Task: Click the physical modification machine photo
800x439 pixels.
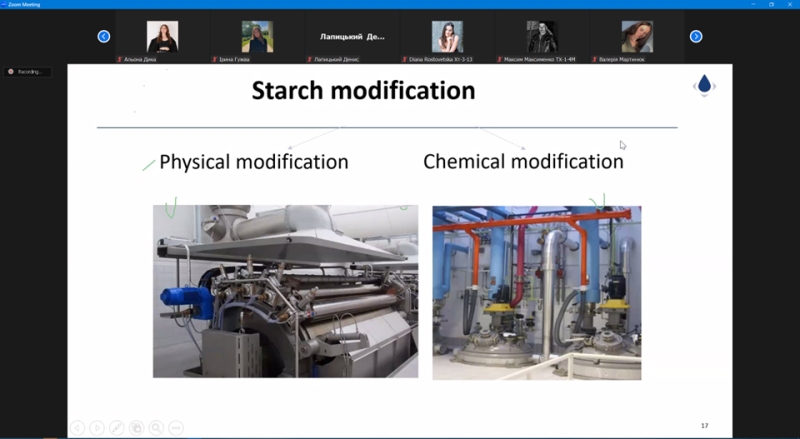Action: tap(285, 291)
